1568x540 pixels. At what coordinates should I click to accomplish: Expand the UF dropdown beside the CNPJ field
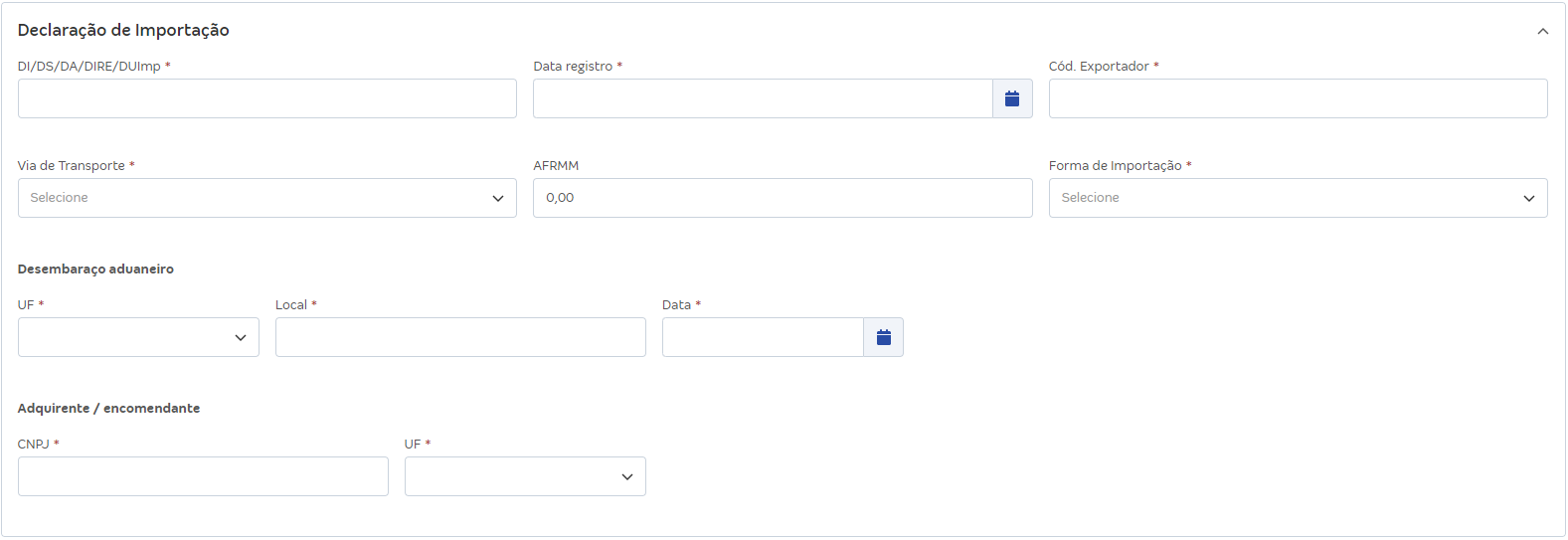point(525,476)
